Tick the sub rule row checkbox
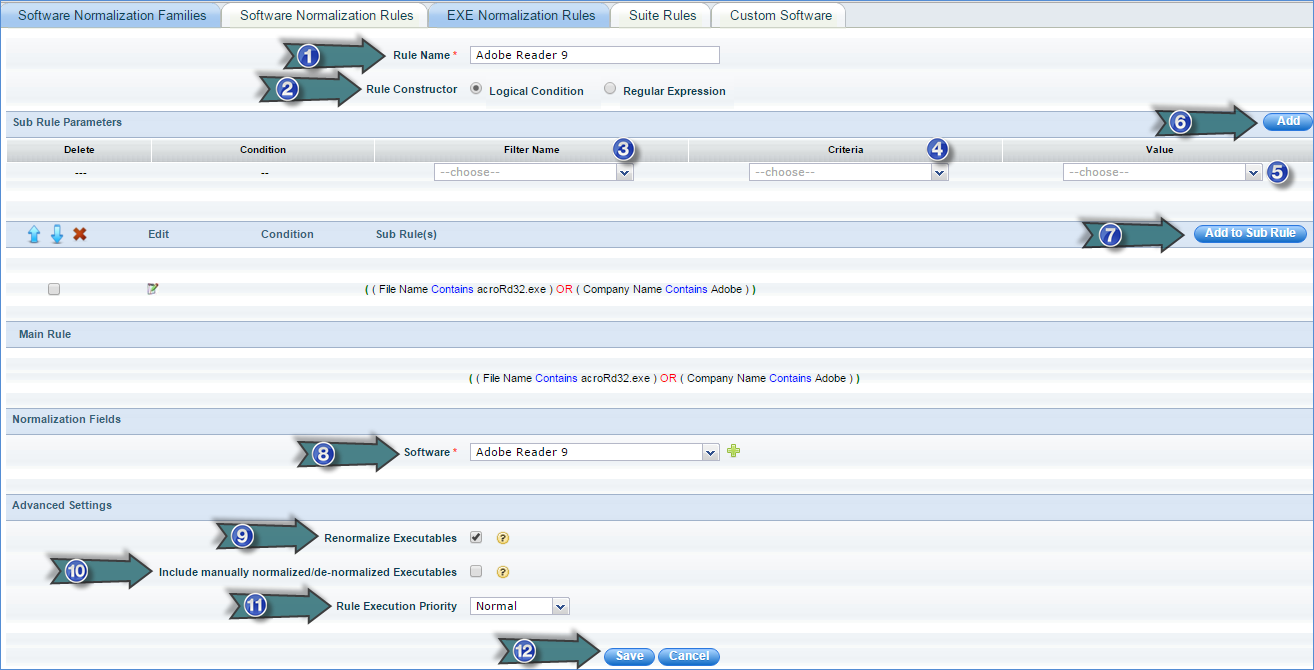Image resolution: width=1314 pixels, height=670 pixels. coord(54,289)
